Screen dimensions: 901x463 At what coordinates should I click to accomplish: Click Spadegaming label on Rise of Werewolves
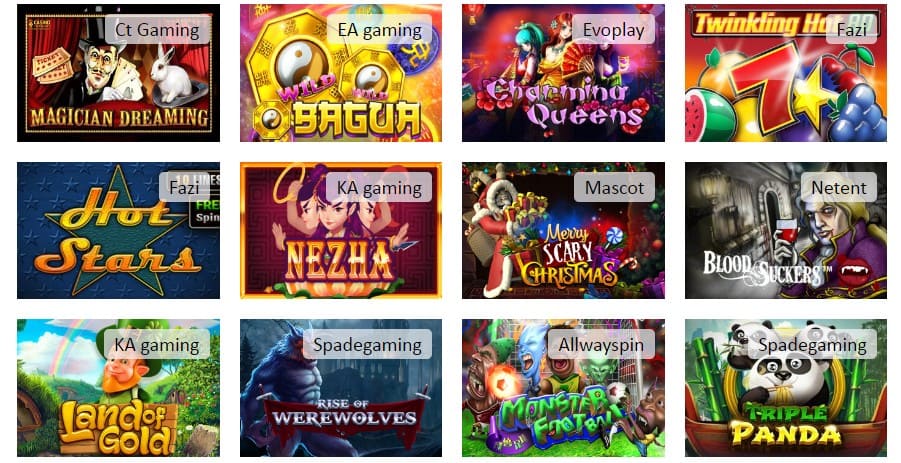tap(367, 345)
